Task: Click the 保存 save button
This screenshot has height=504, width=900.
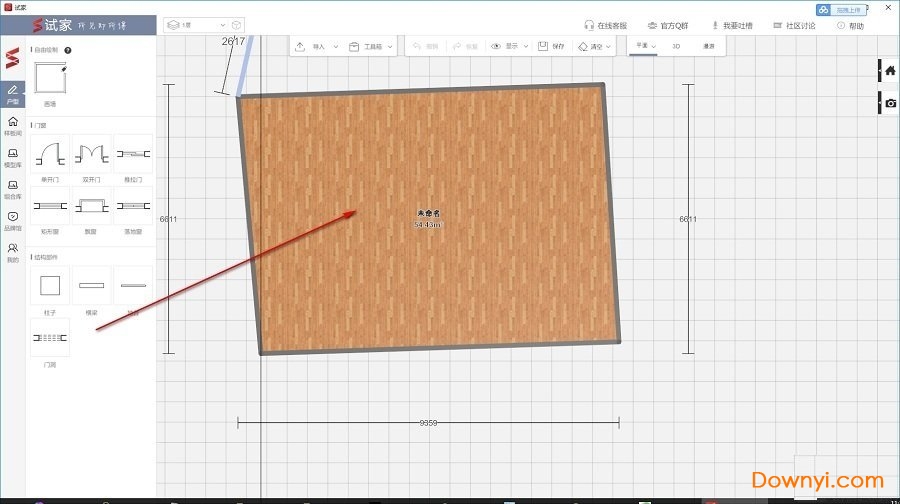Action: tap(551, 46)
